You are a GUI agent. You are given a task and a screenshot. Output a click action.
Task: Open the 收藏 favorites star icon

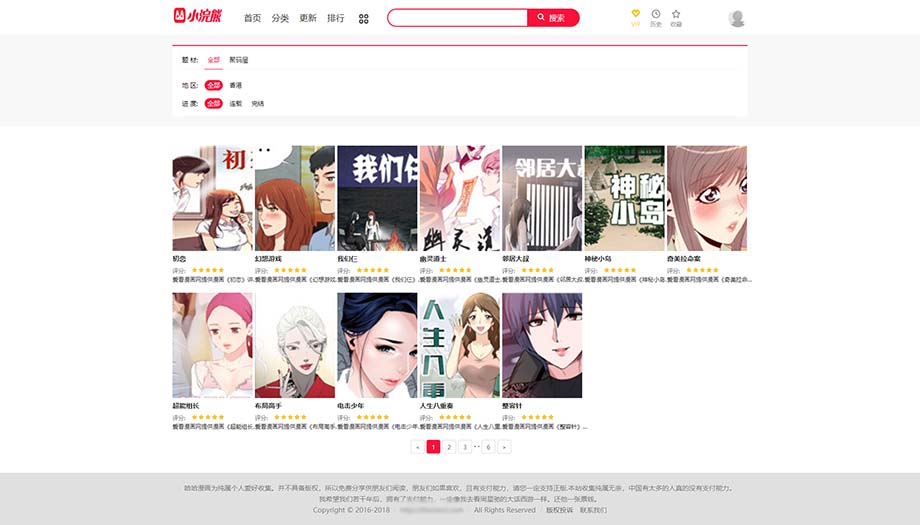tap(676, 18)
